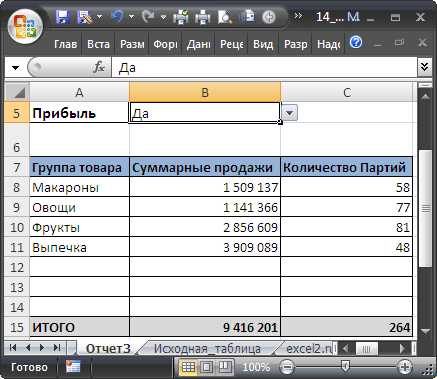Click the zoom in plus button
Viewport: 437px width, 379px height.
tap(405, 367)
